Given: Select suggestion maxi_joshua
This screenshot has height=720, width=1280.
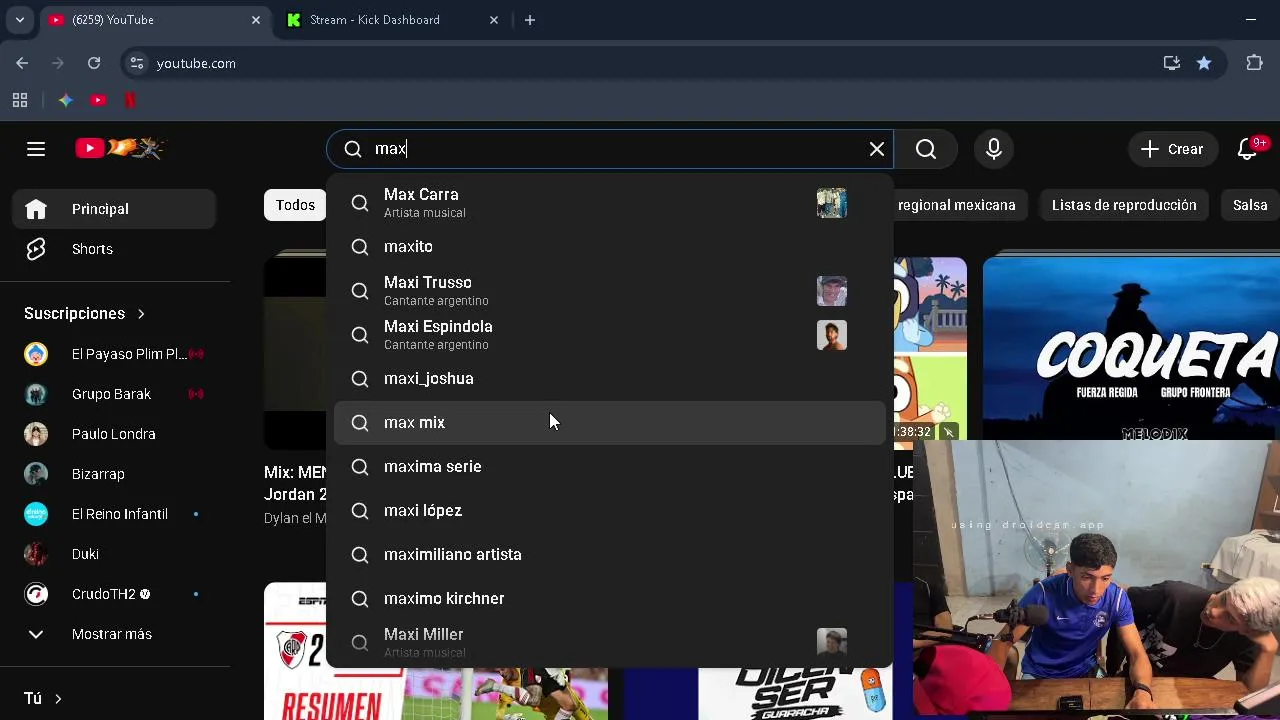Looking at the screenshot, I should coord(609,378).
